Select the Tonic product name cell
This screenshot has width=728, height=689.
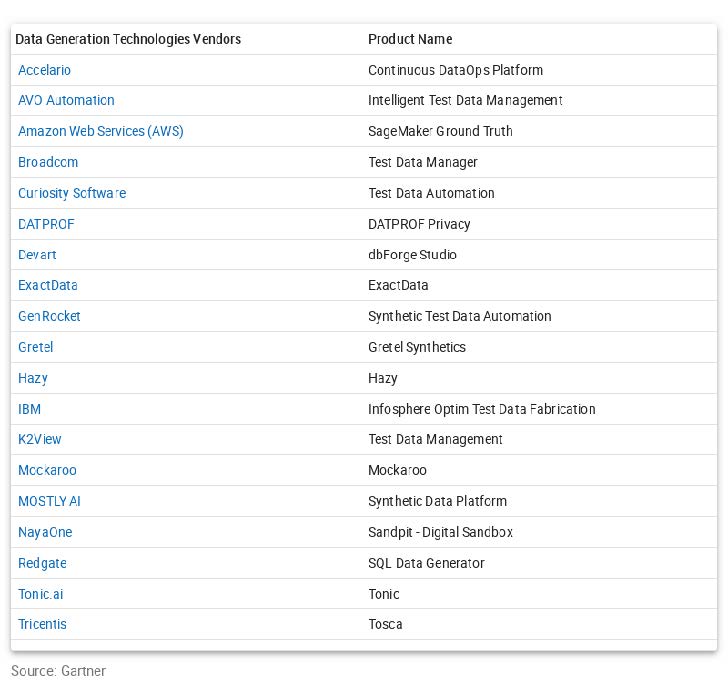click(x=384, y=594)
